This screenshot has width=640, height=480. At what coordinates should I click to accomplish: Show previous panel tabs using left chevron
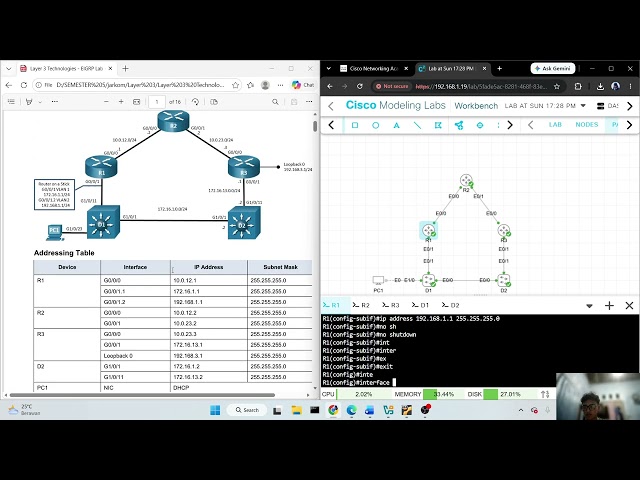[x=531, y=125]
